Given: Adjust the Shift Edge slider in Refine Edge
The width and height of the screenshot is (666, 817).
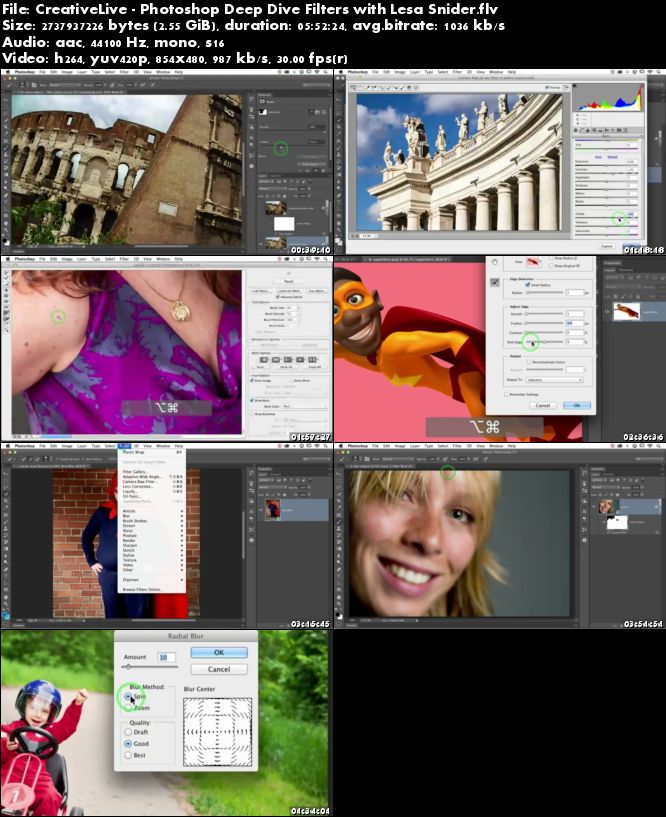Looking at the screenshot, I should [544, 342].
